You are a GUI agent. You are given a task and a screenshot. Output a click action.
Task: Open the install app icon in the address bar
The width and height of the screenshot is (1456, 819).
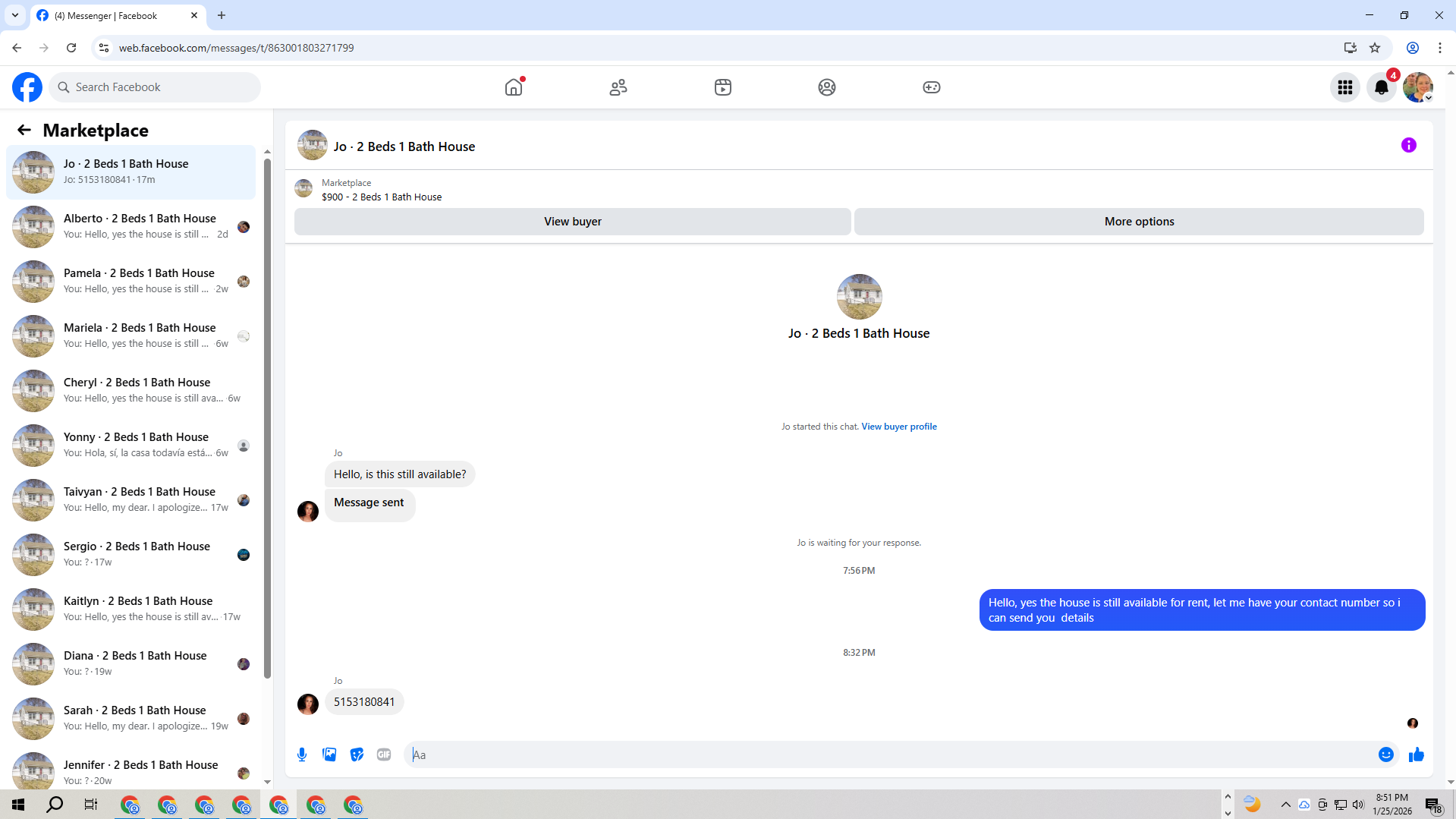tap(1351, 48)
